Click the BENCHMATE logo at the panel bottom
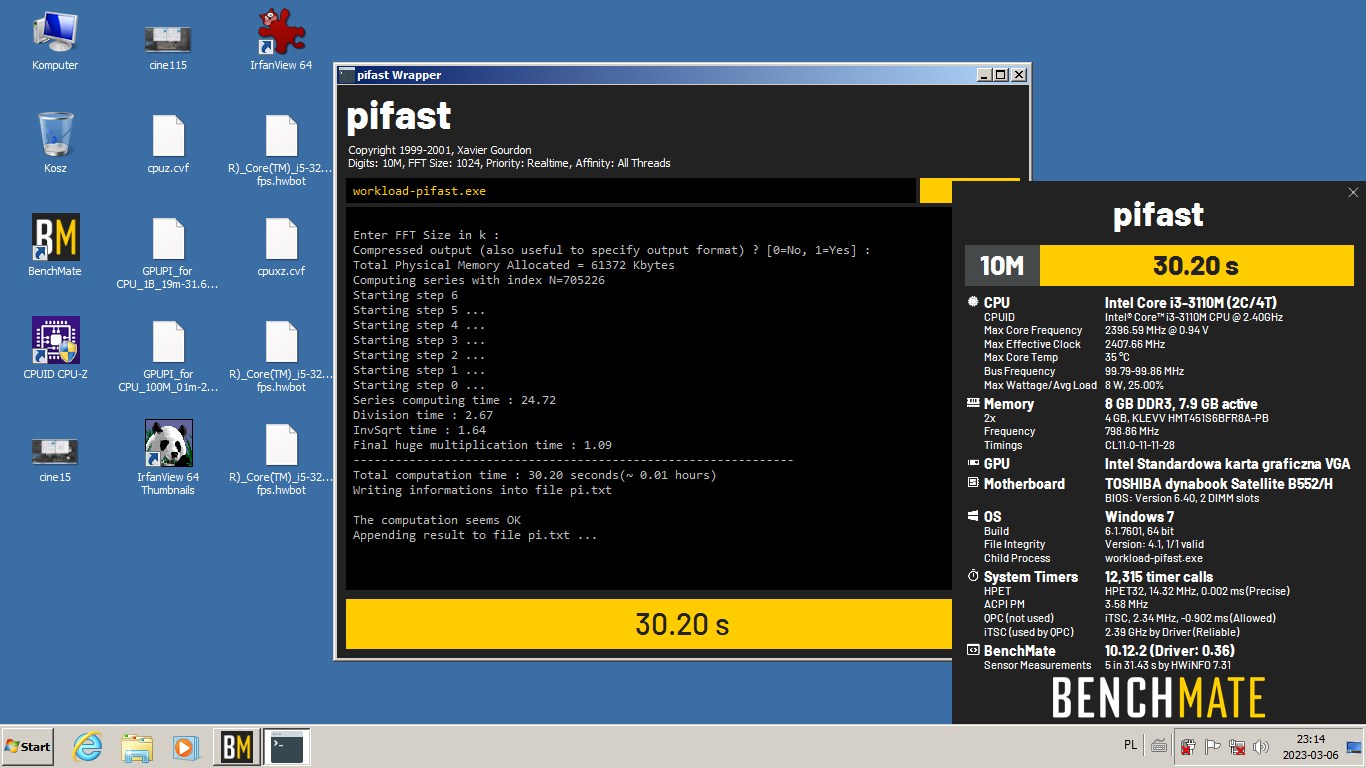1366x768 pixels. tap(1159, 697)
